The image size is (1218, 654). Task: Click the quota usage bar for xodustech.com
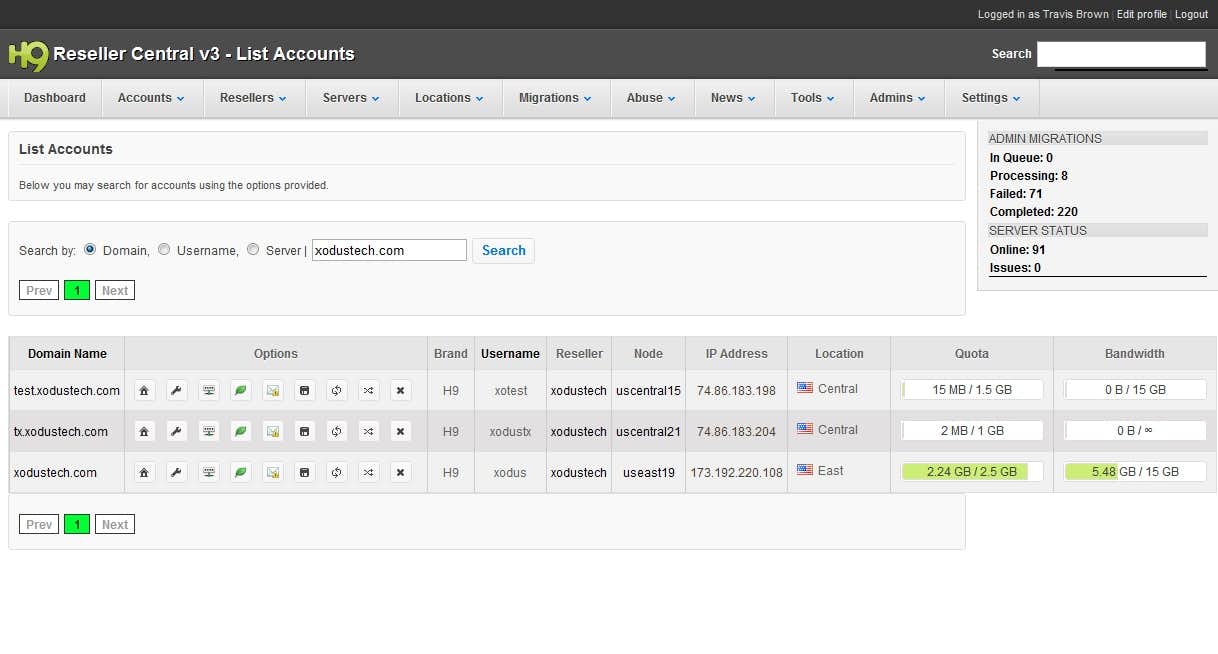[972, 472]
